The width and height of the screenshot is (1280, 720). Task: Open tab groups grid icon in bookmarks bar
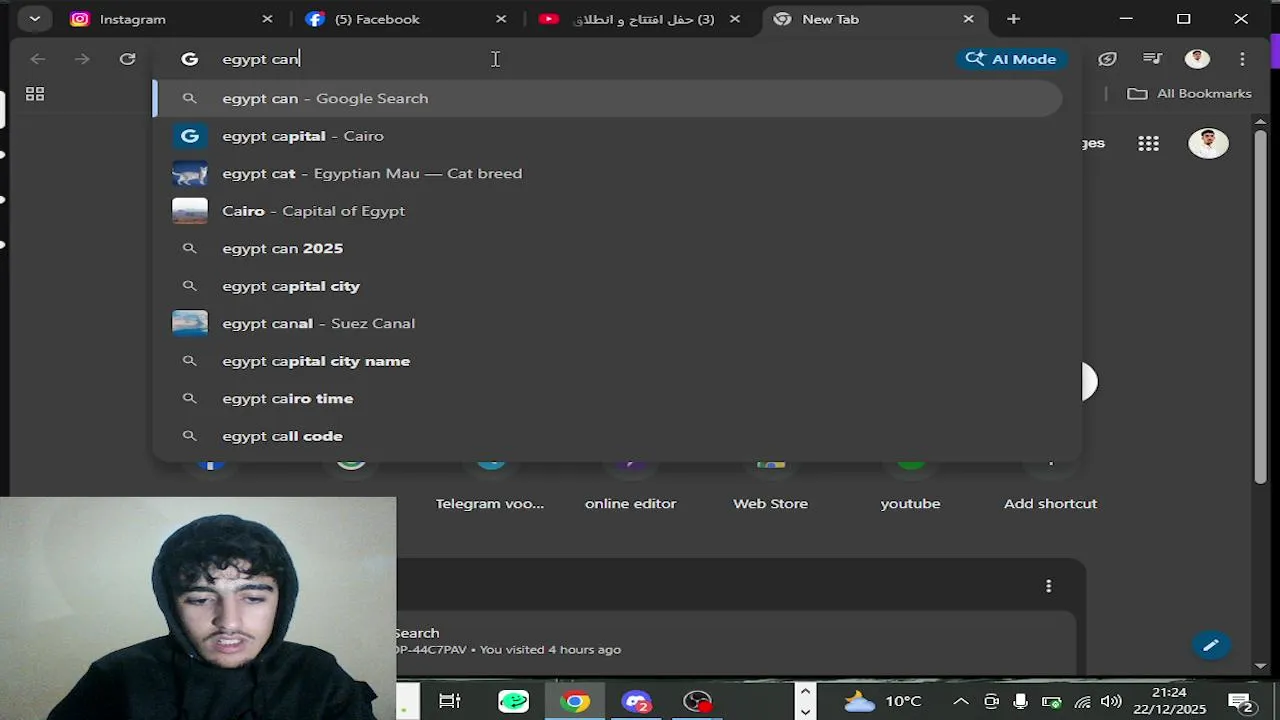pos(35,94)
